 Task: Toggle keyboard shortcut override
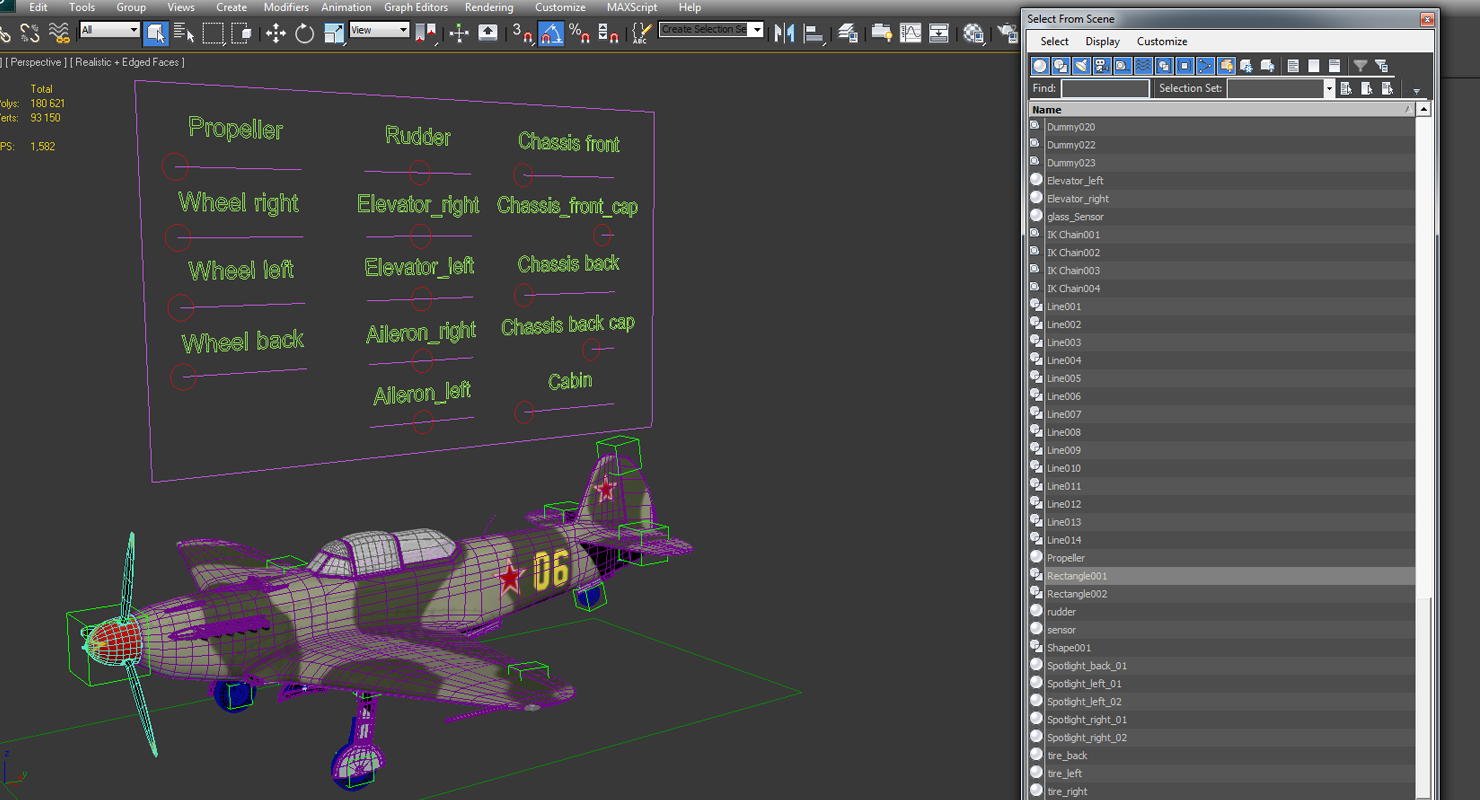tap(488, 32)
